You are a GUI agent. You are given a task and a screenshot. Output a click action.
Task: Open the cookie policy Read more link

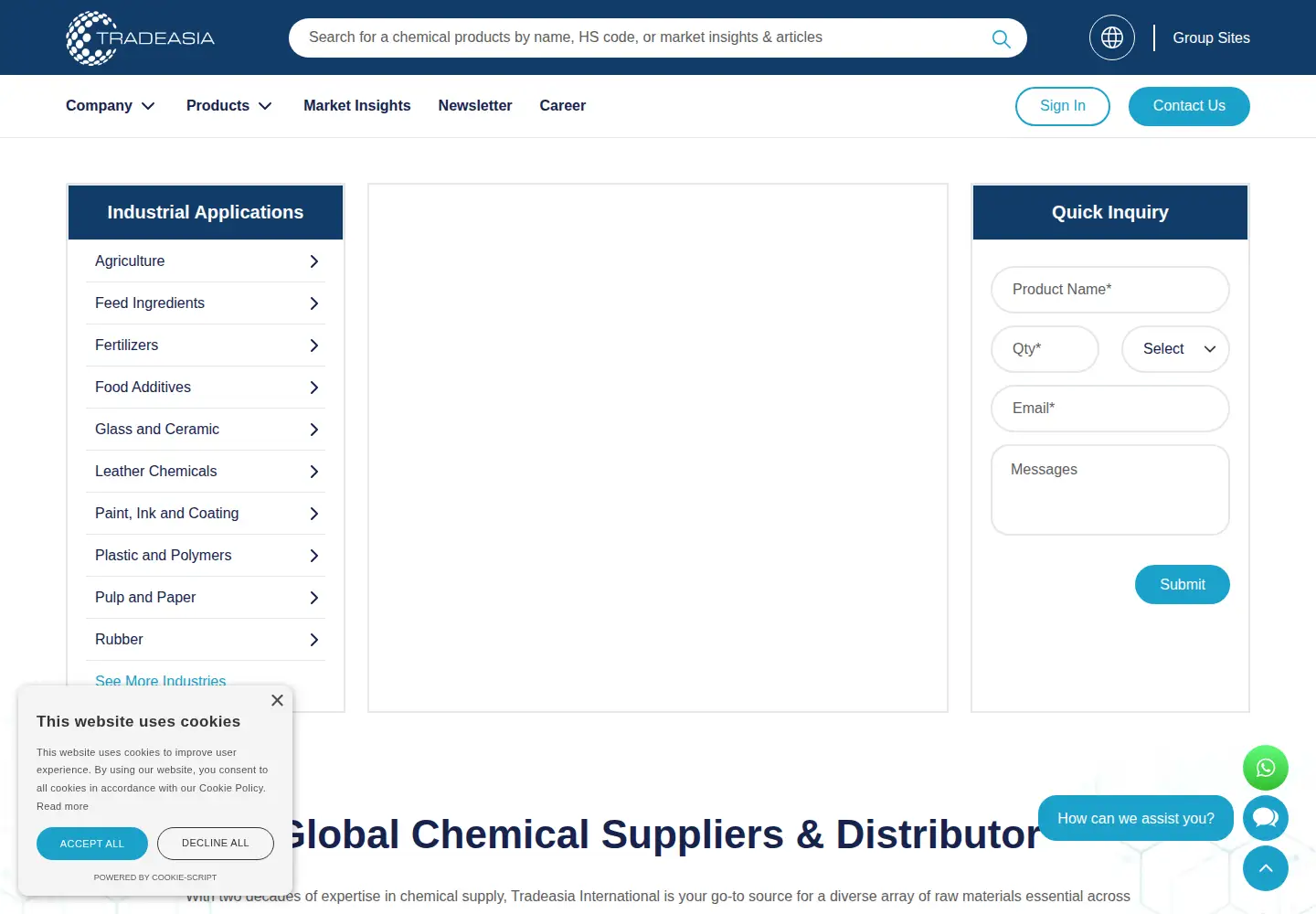tap(62, 806)
